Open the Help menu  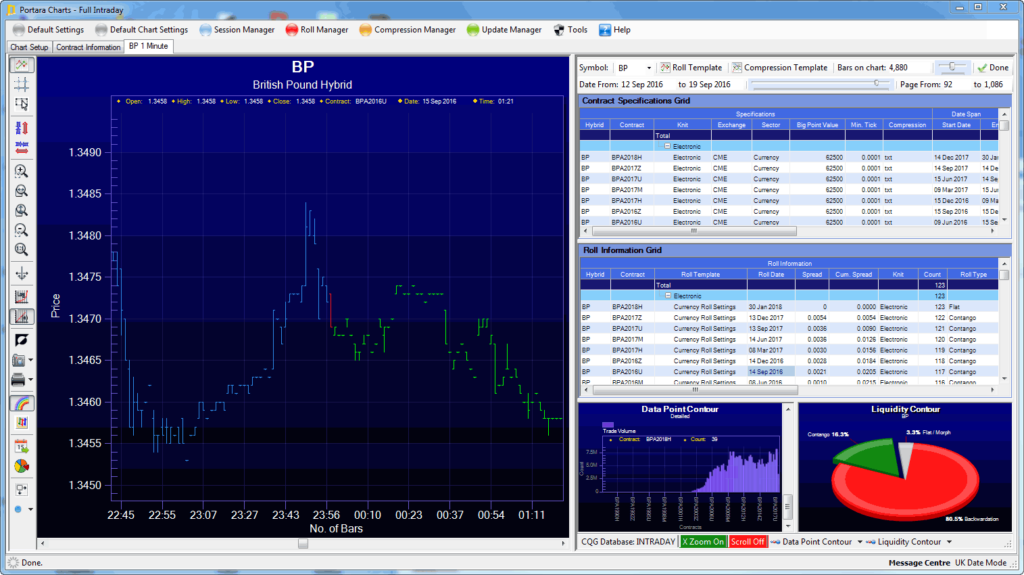pos(615,29)
